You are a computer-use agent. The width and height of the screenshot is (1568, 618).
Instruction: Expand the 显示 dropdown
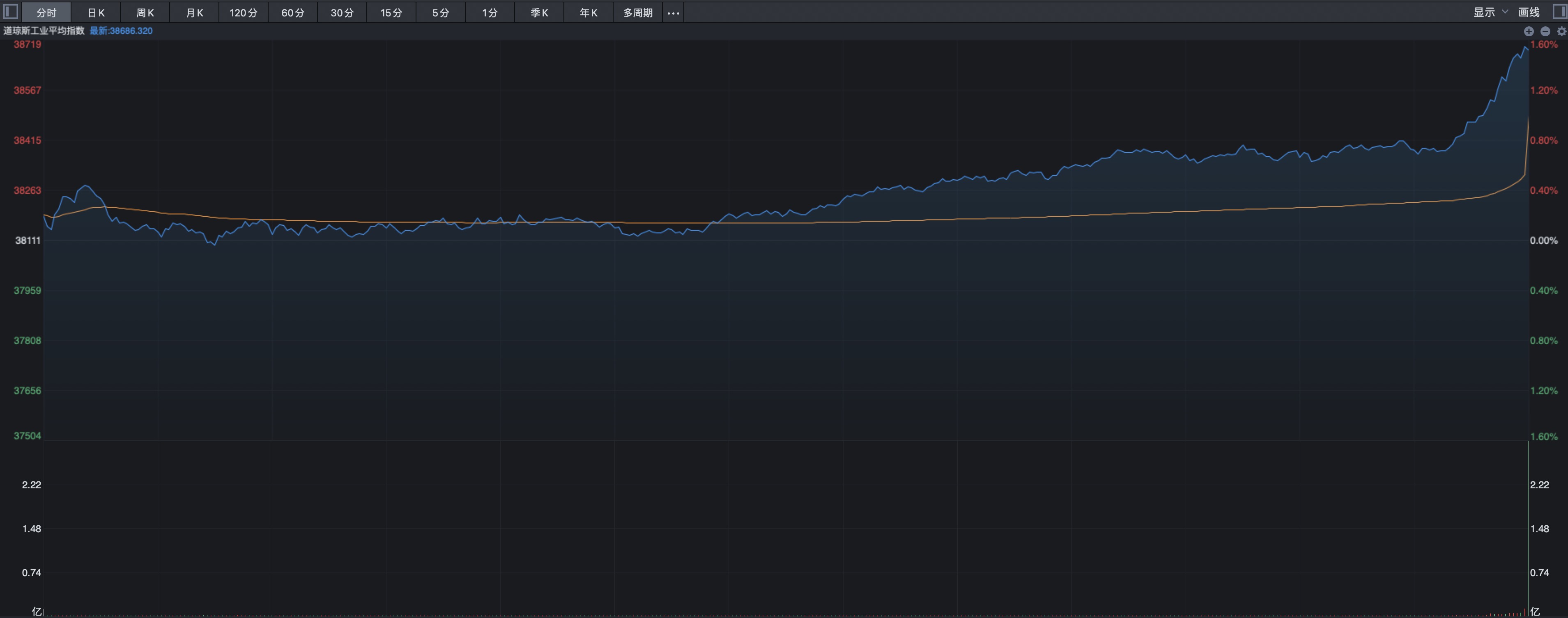[1491, 12]
